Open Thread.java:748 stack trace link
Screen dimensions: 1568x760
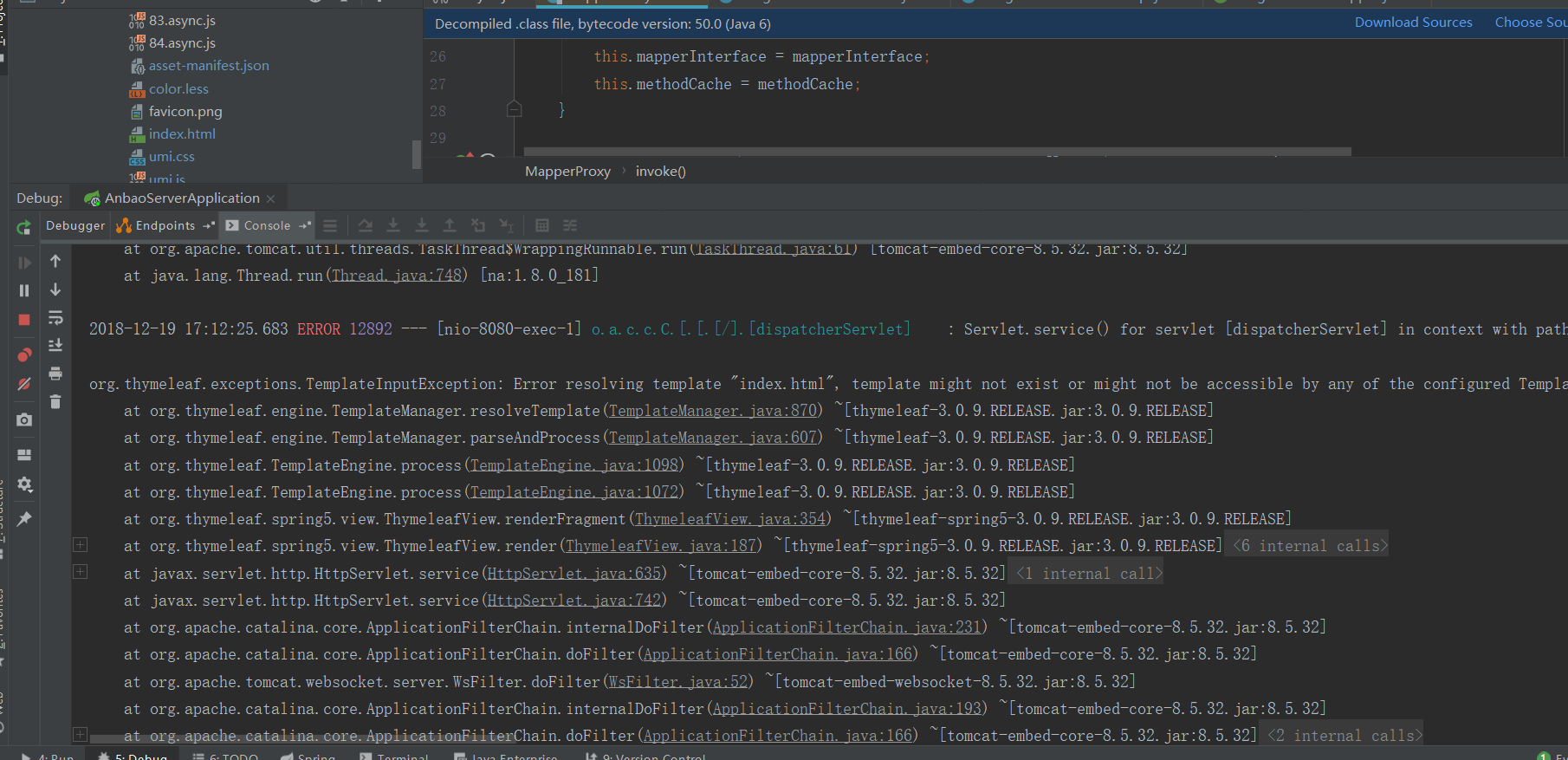coord(397,276)
